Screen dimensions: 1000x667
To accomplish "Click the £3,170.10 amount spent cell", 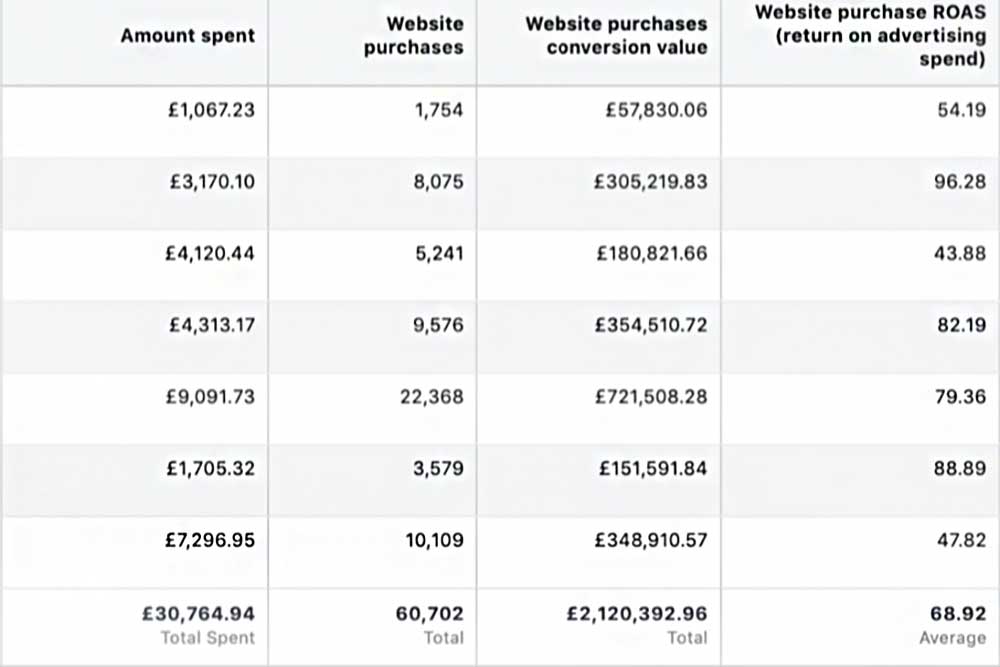I will (212, 182).
